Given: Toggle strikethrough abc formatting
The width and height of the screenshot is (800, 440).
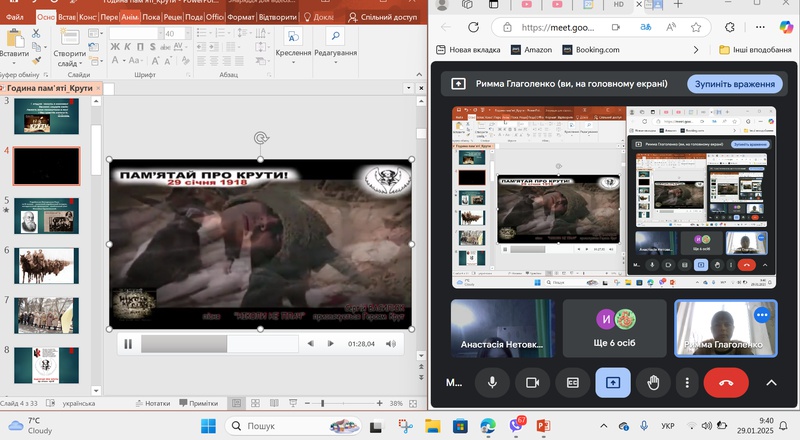Looking at the screenshot, I should (165, 47).
